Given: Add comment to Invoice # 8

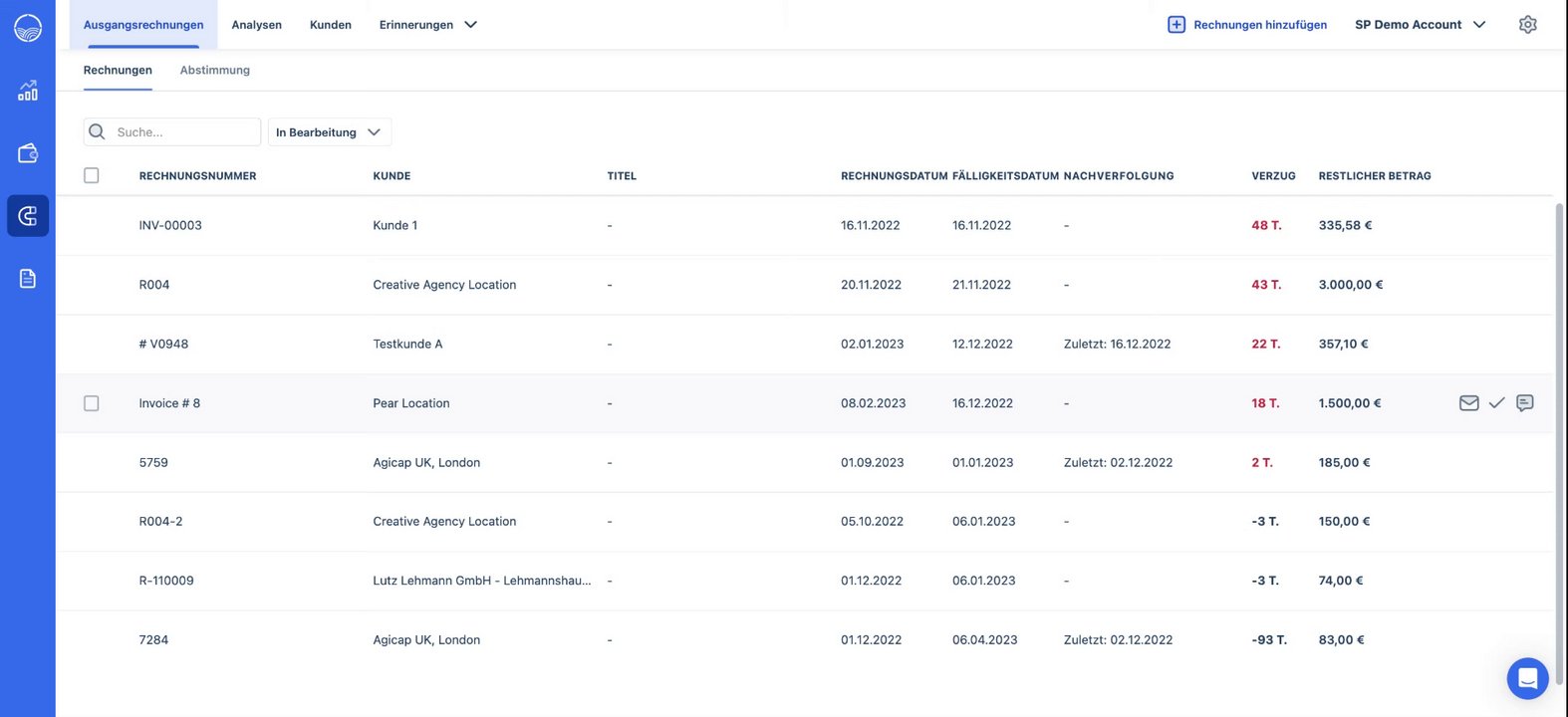Looking at the screenshot, I should click(x=1524, y=403).
